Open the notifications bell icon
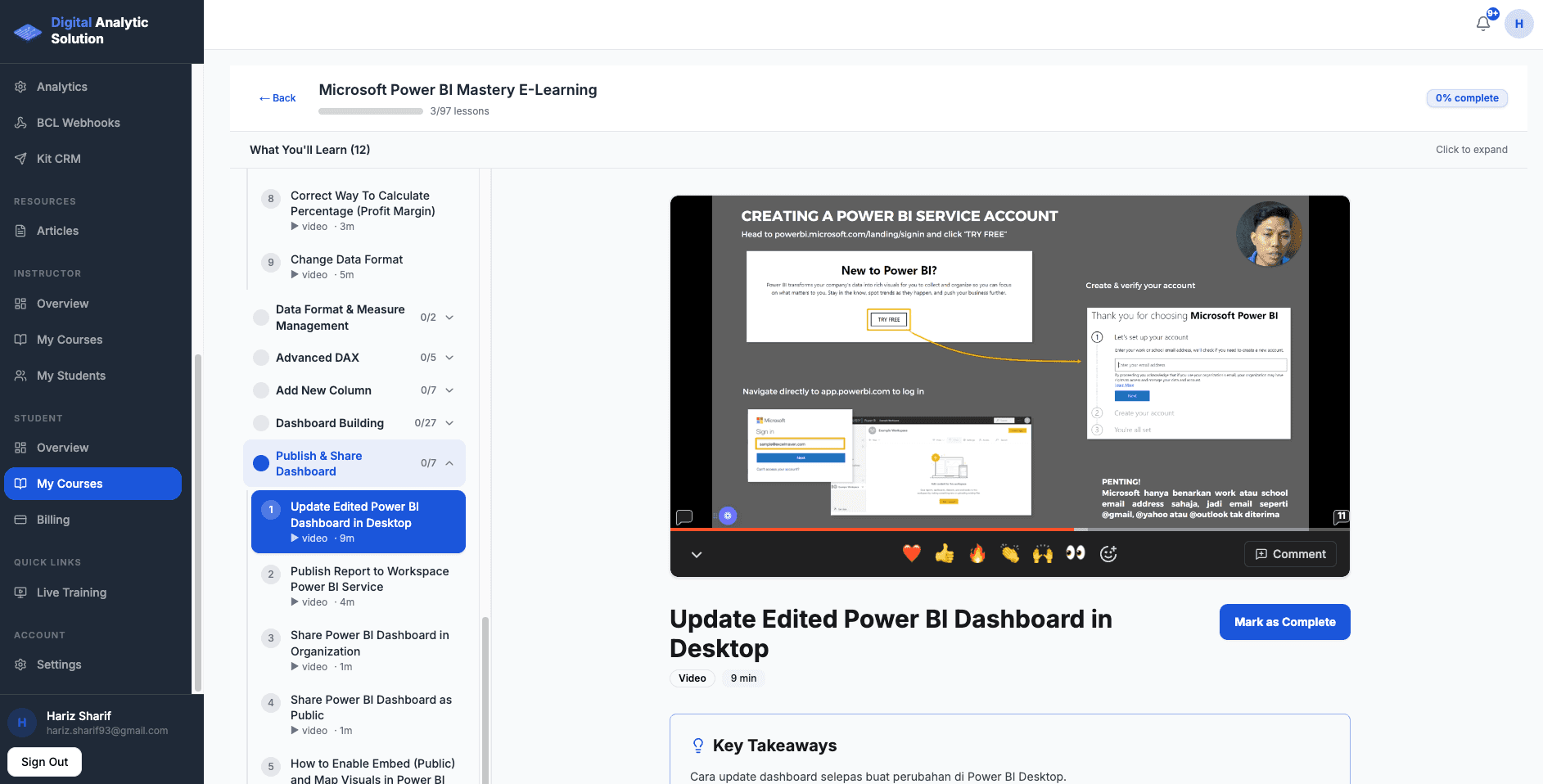 click(x=1483, y=24)
